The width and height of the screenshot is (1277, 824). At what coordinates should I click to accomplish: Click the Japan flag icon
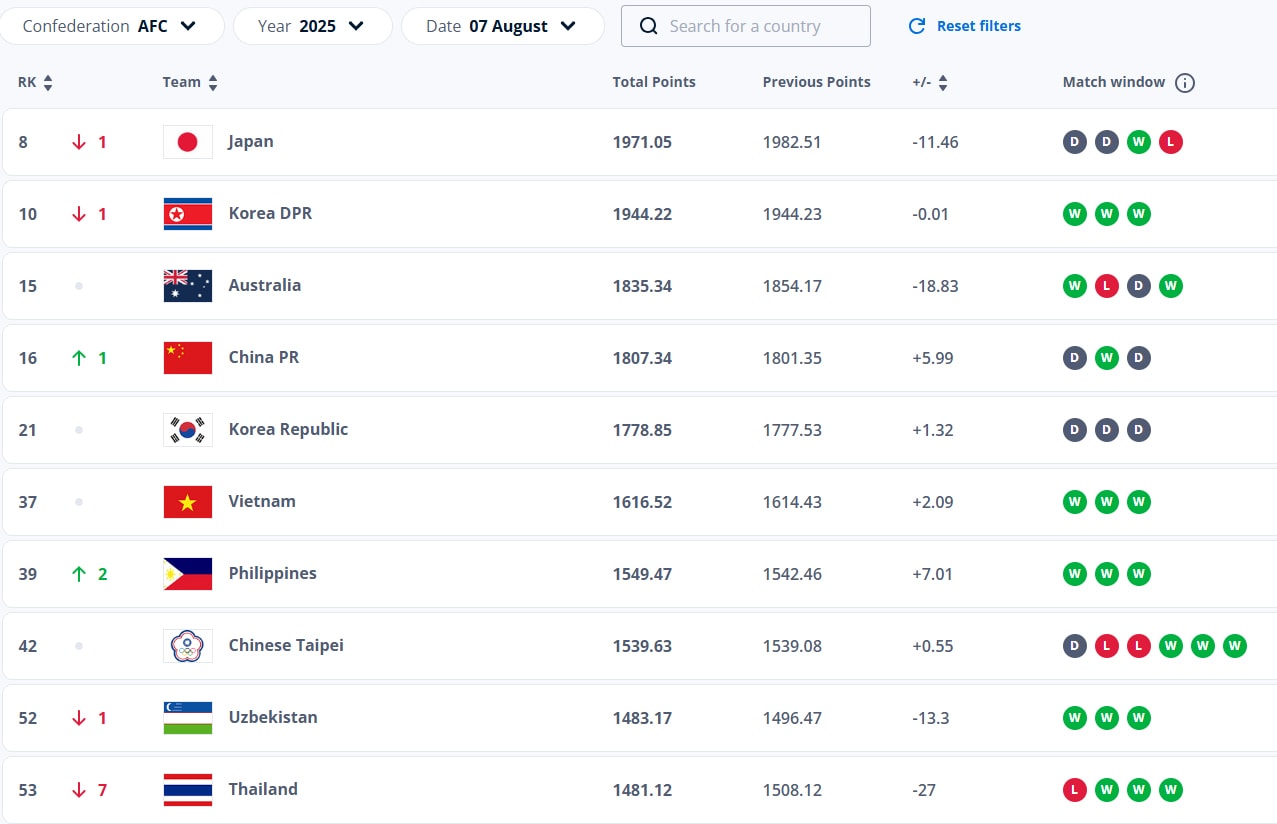188,142
